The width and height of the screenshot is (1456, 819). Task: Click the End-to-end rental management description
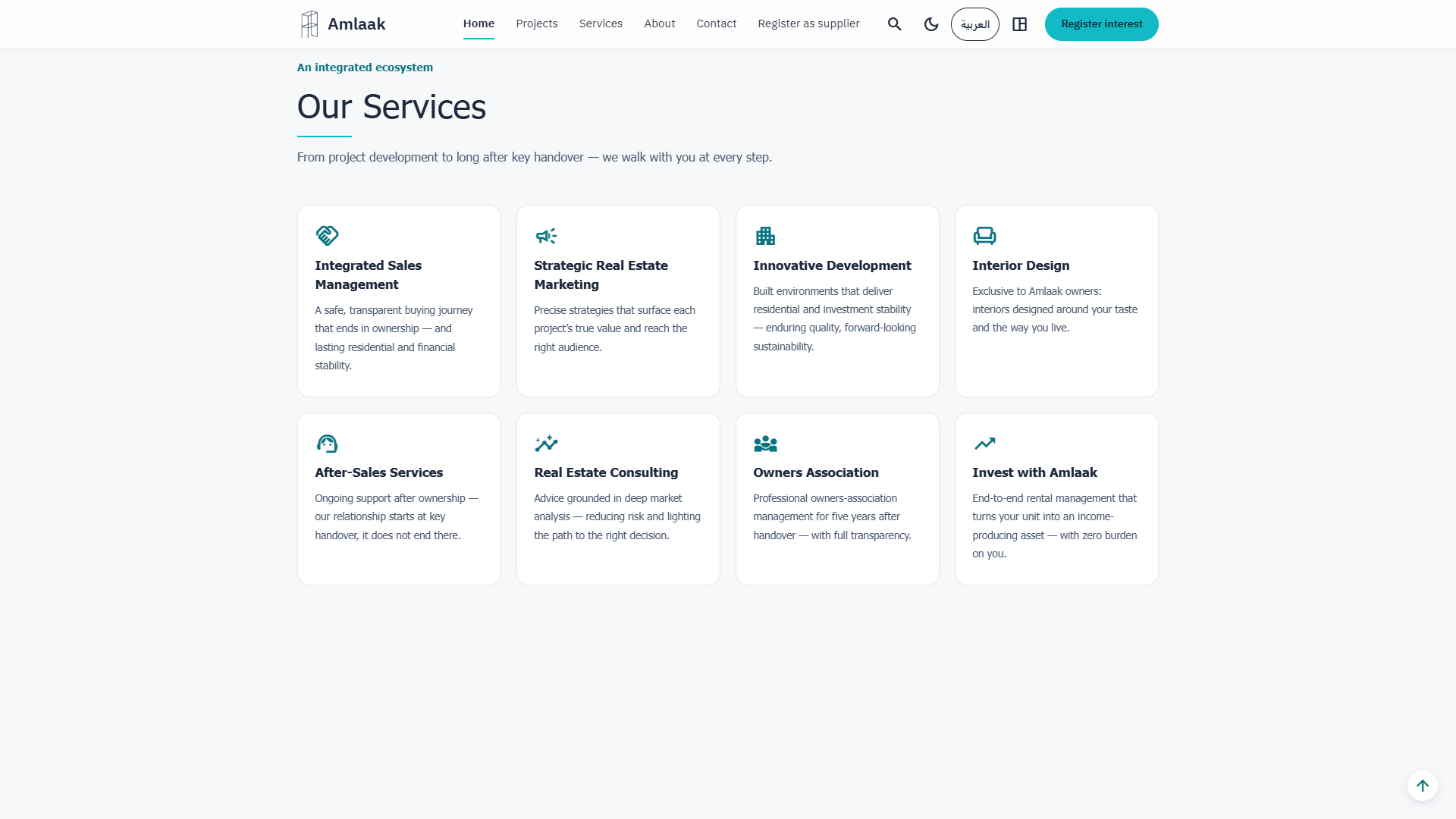point(1055,526)
